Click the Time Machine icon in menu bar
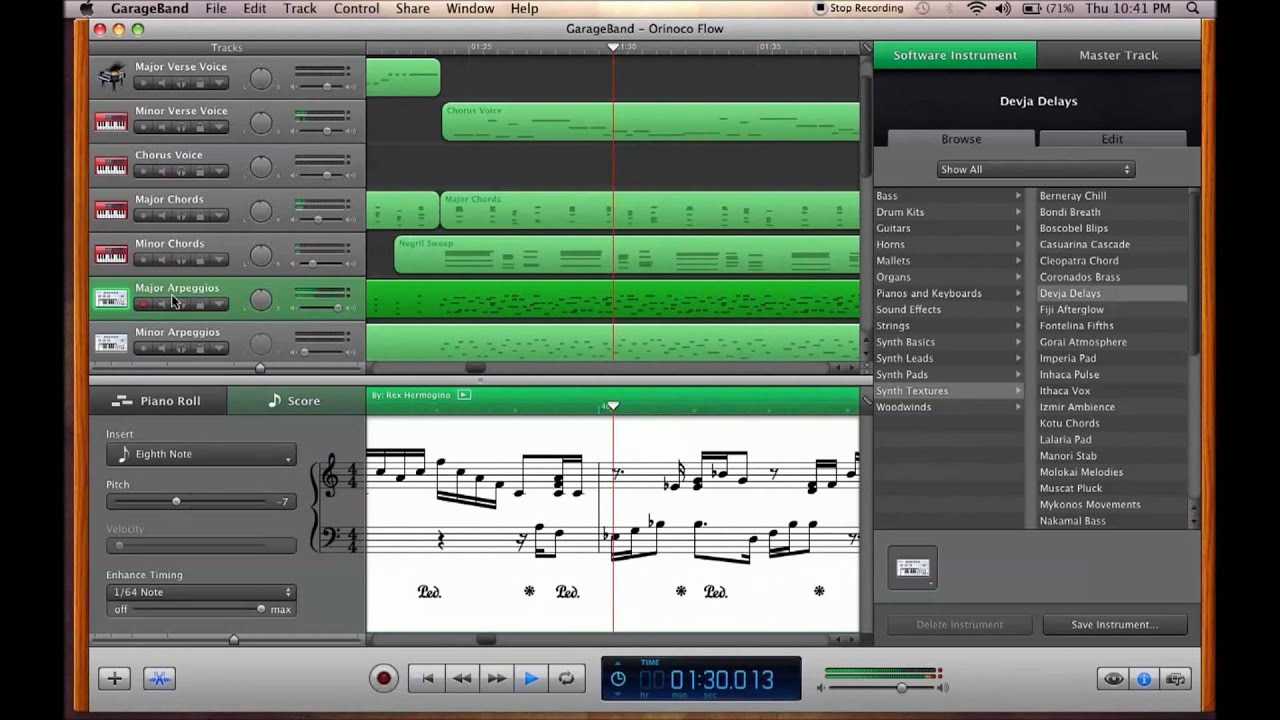The width and height of the screenshot is (1280, 720). pyautogui.click(x=923, y=9)
